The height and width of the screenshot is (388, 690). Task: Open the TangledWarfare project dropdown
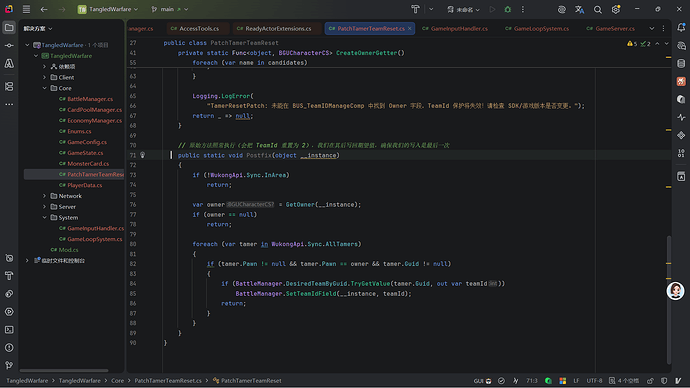pyautogui.click(x=108, y=9)
